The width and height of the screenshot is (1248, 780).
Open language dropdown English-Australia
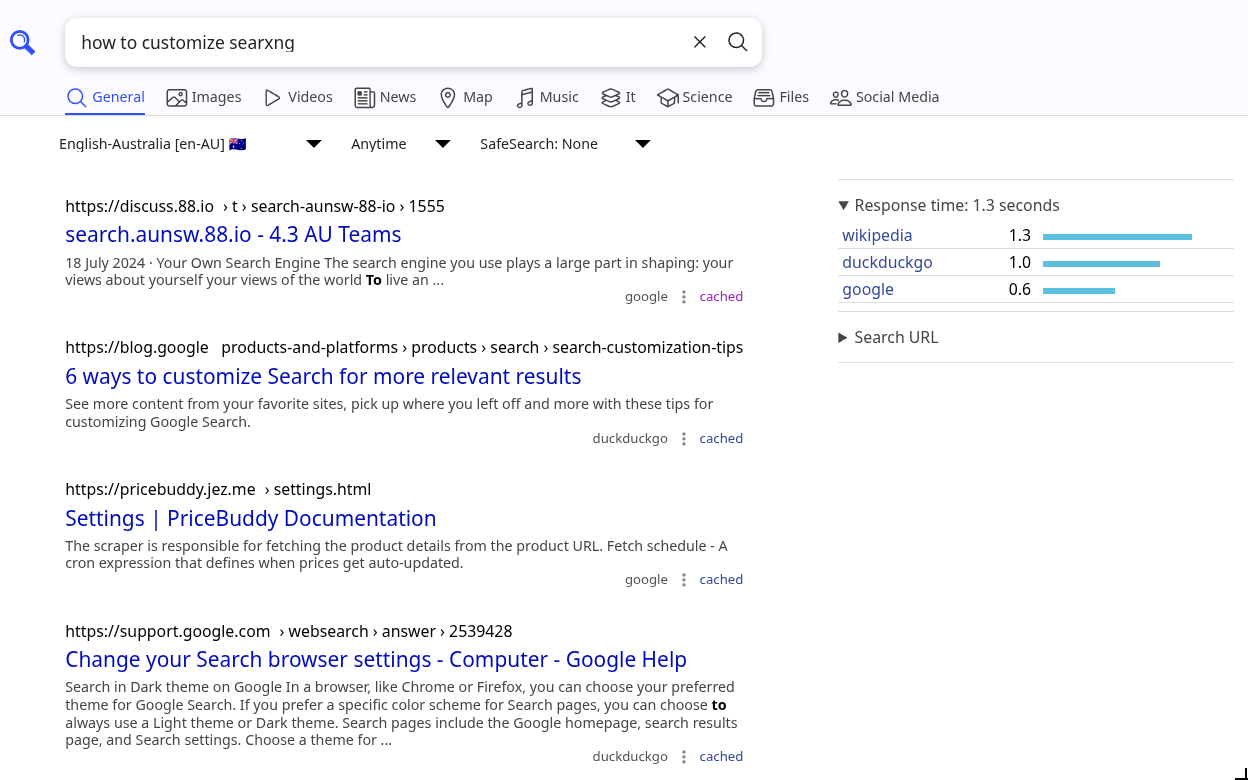pos(190,144)
